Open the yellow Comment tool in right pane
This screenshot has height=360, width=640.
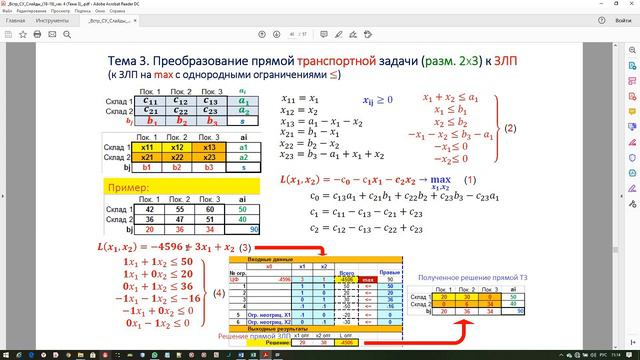(x=632, y=111)
